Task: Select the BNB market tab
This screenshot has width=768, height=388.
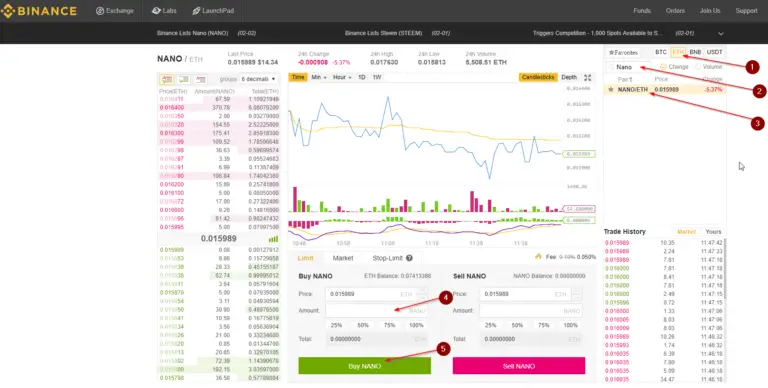Action: [695, 52]
